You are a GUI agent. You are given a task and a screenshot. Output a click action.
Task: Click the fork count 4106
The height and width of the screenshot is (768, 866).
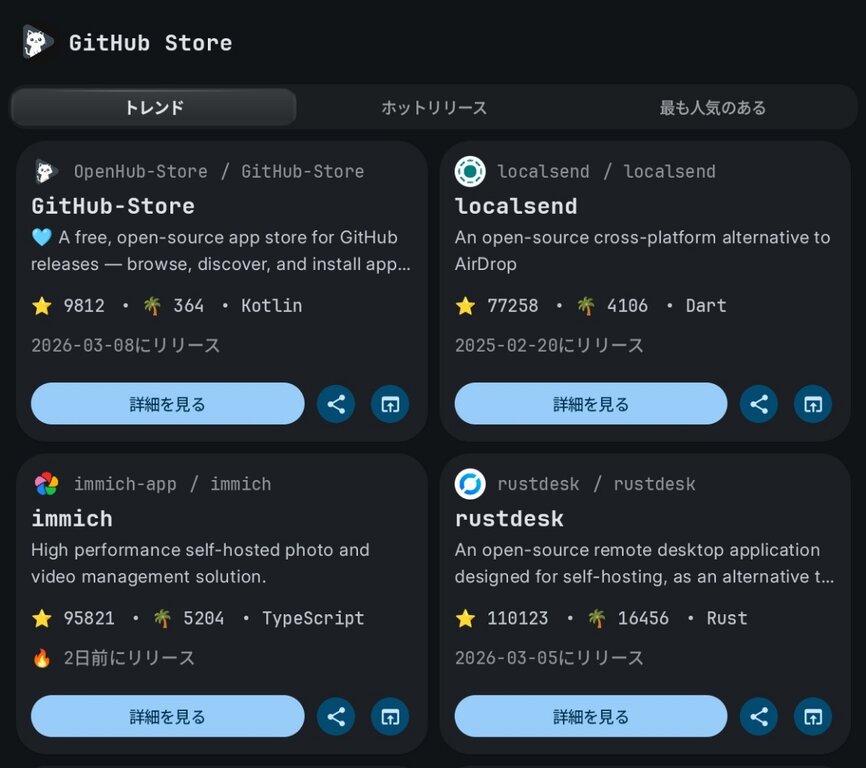pos(627,305)
